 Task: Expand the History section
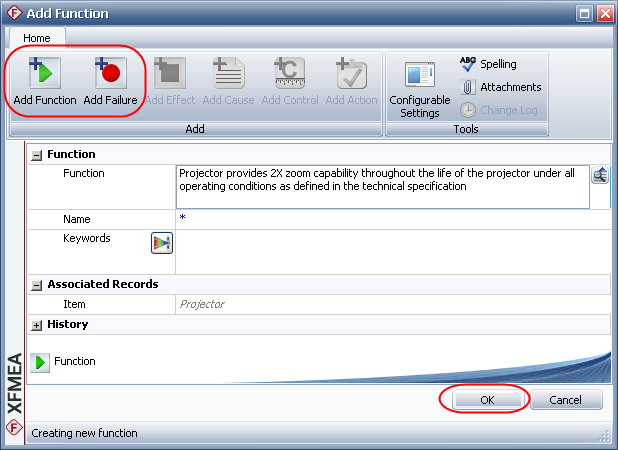(x=37, y=325)
